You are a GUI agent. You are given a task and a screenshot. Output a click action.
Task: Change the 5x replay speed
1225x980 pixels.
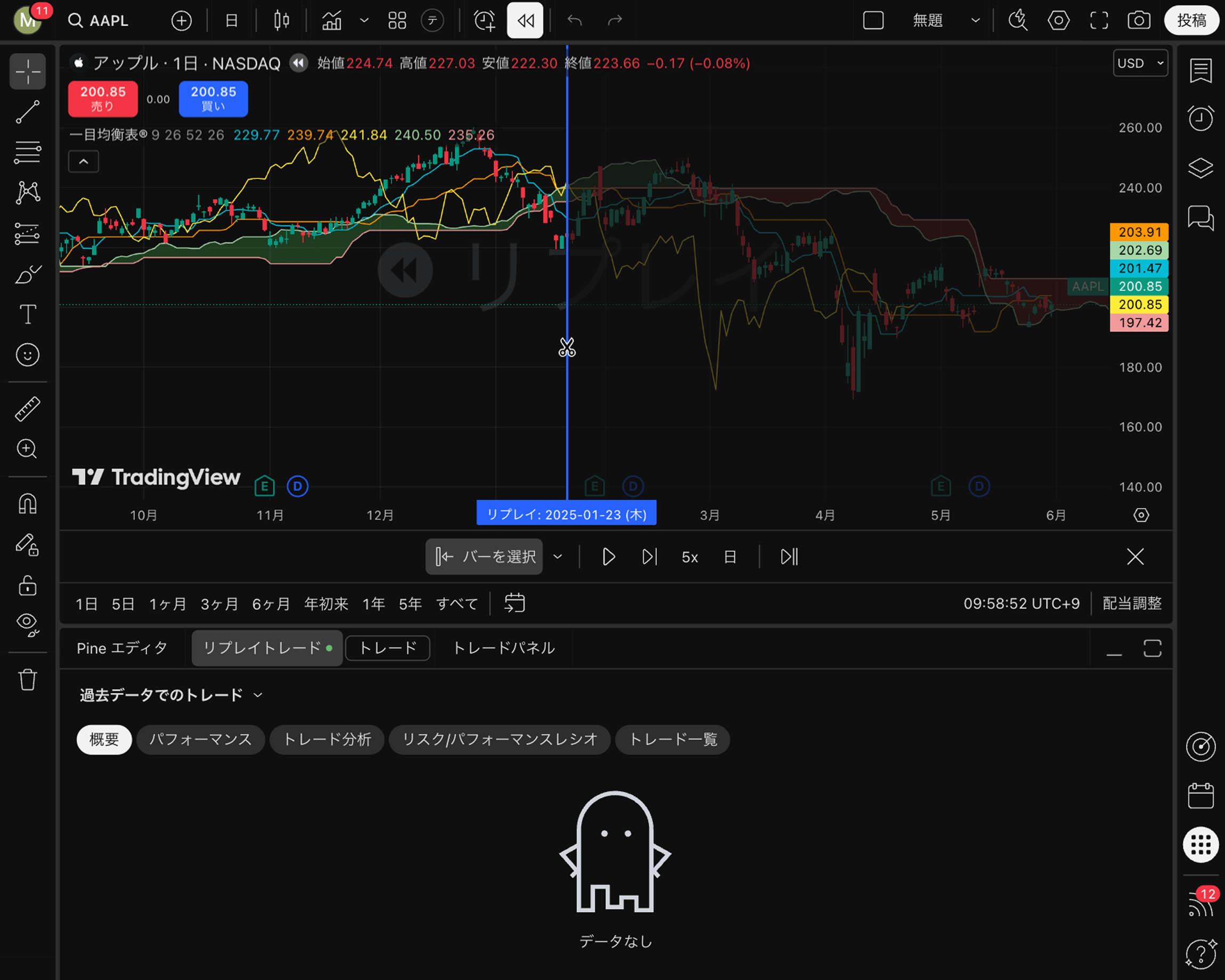(x=689, y=557)
